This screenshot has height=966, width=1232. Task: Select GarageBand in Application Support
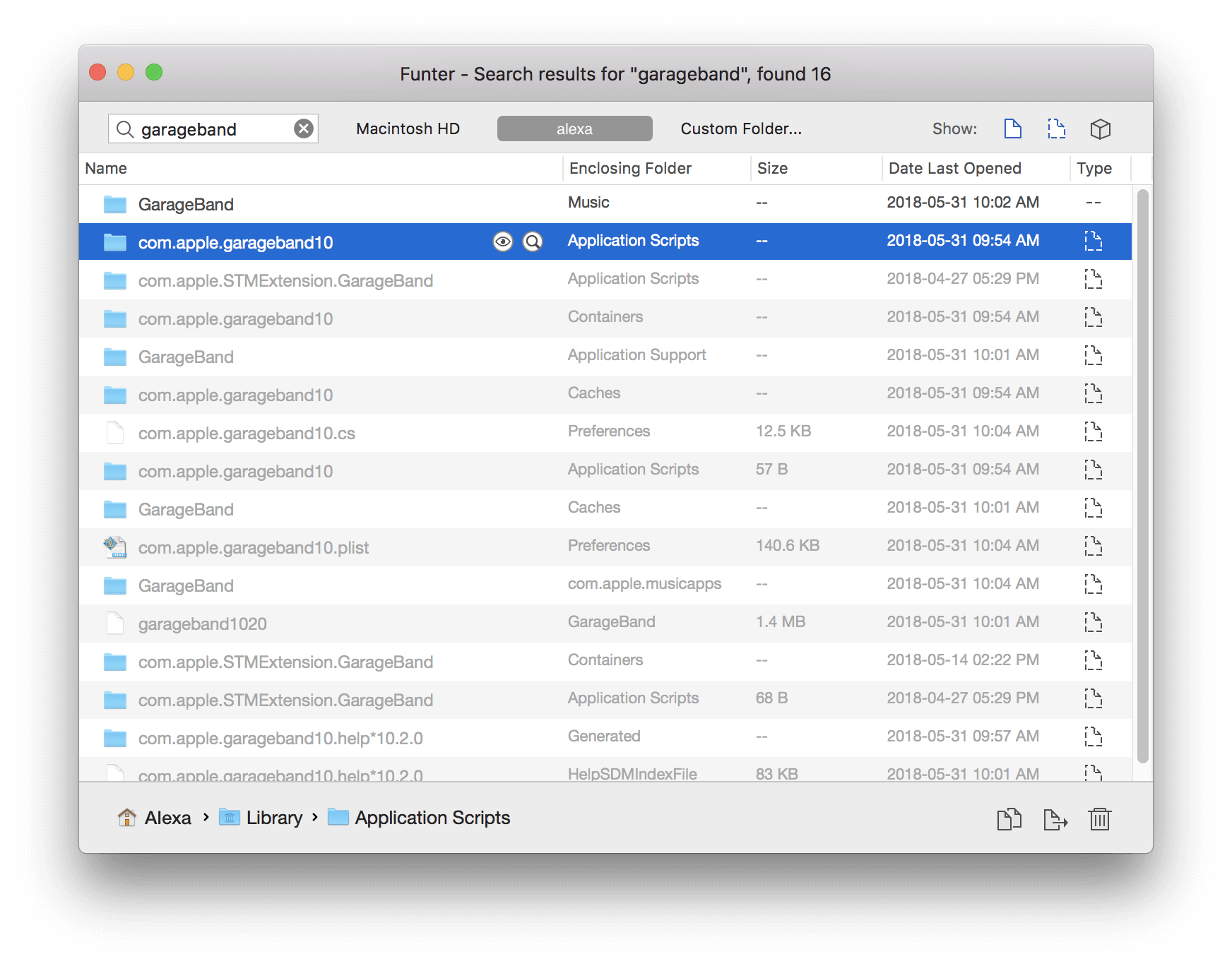[x=605, y=357]
